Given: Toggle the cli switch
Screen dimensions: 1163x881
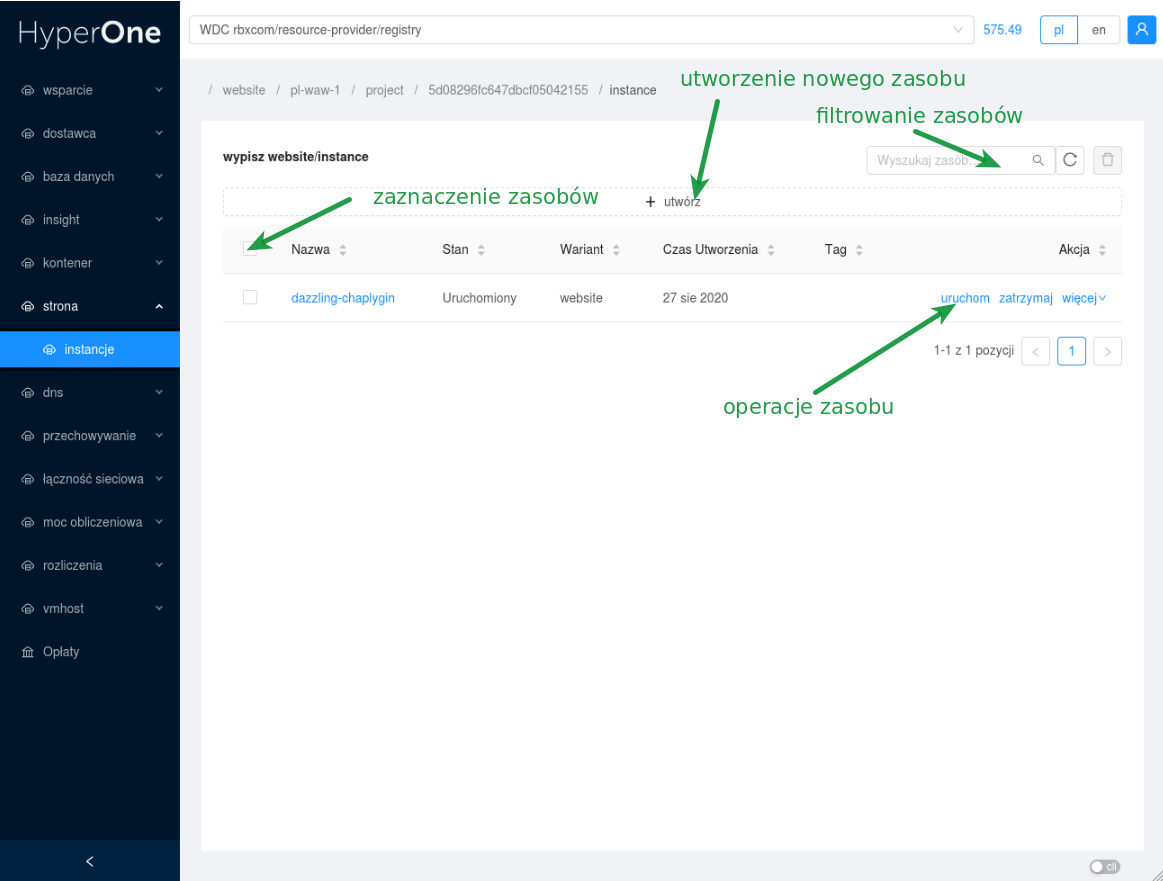Looking at the screenshot, I should tap(1104, 866).
